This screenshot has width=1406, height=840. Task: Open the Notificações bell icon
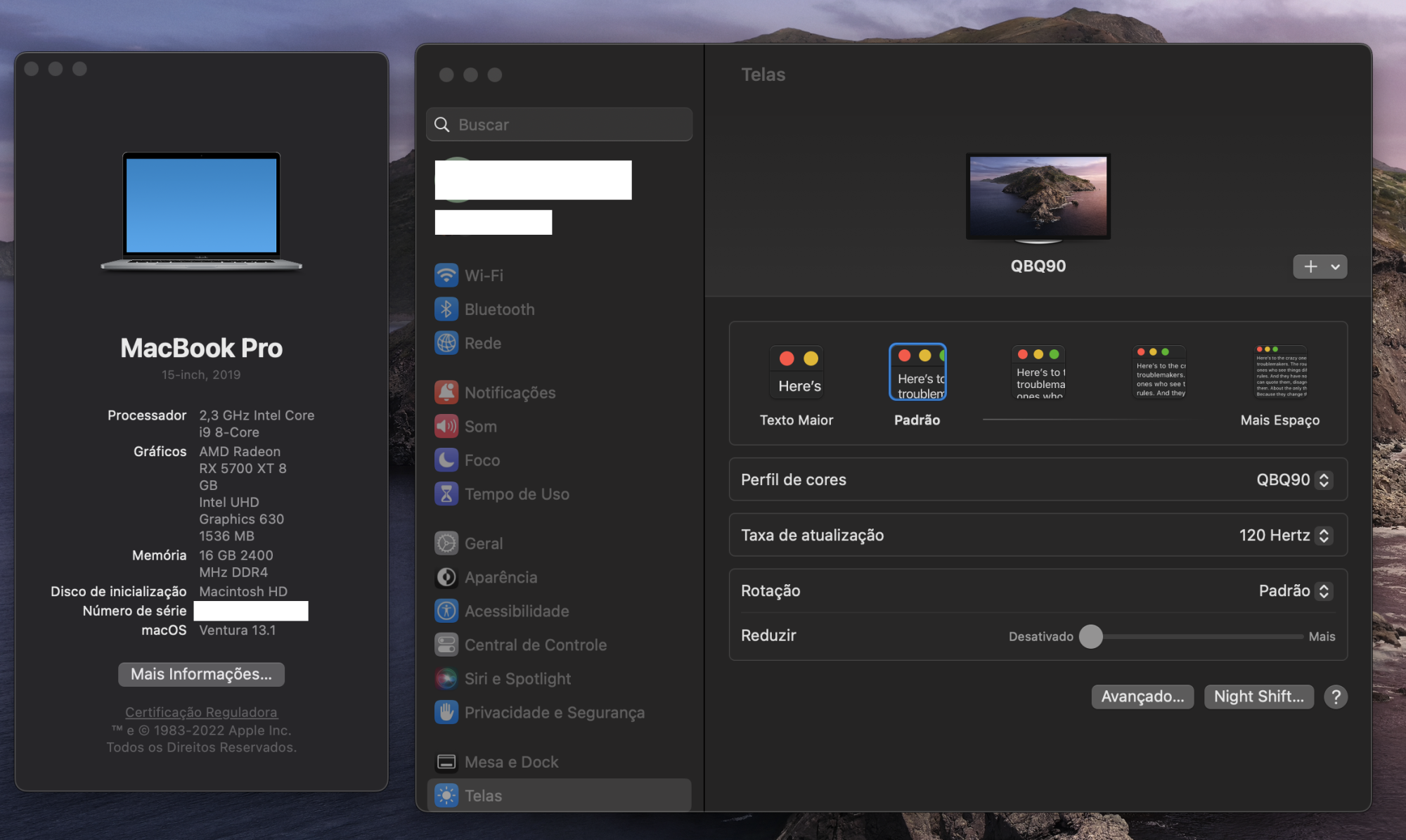coord(446,392)
